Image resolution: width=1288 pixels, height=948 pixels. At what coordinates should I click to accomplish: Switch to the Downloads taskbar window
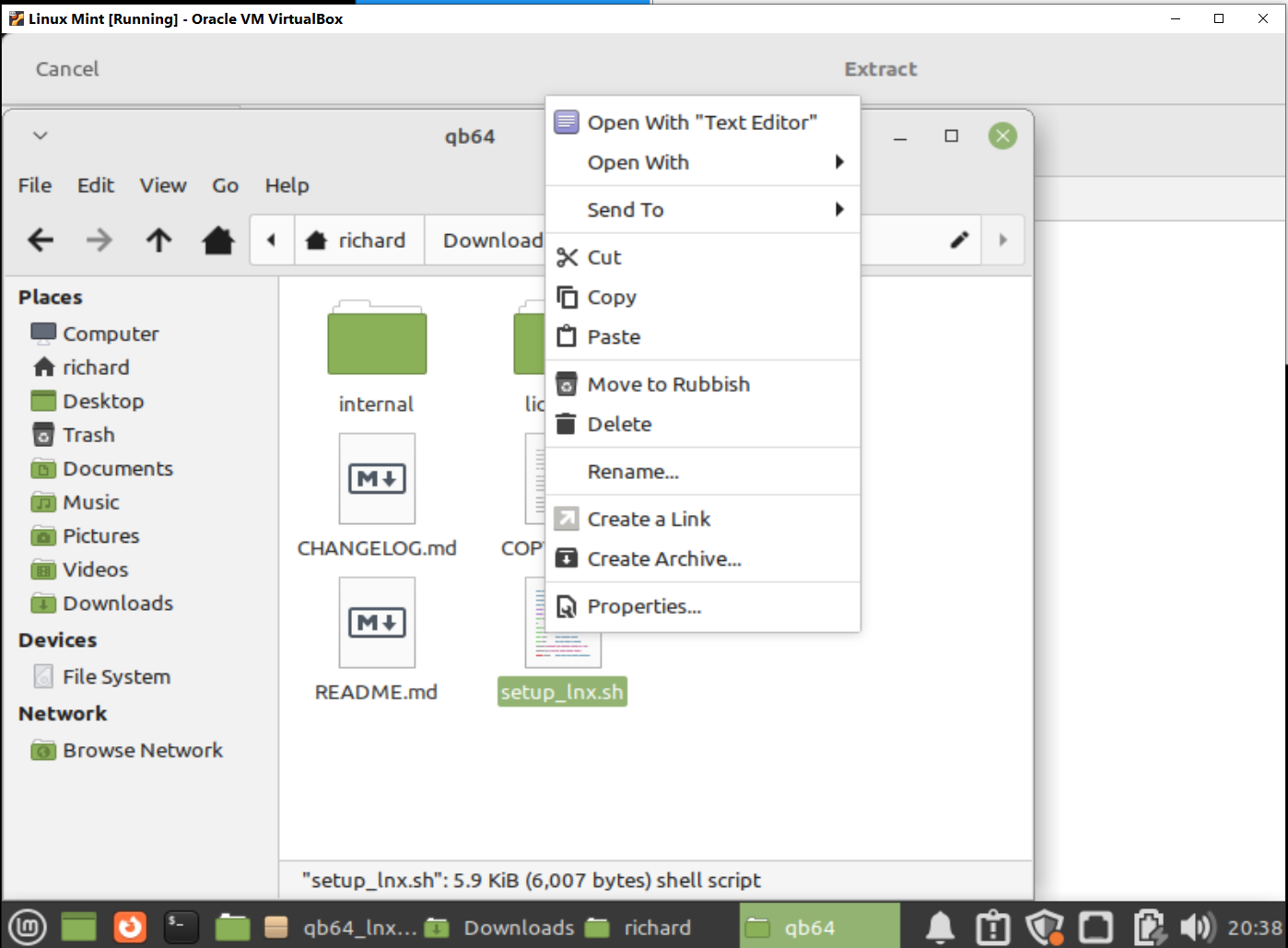point(501,927)
